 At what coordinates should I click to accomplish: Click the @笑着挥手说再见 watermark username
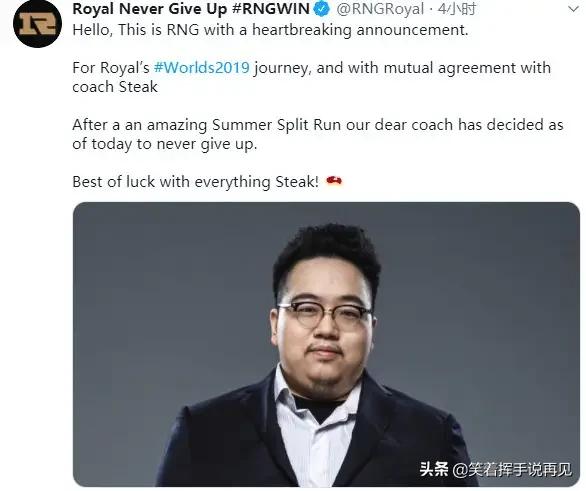point(512,469)
